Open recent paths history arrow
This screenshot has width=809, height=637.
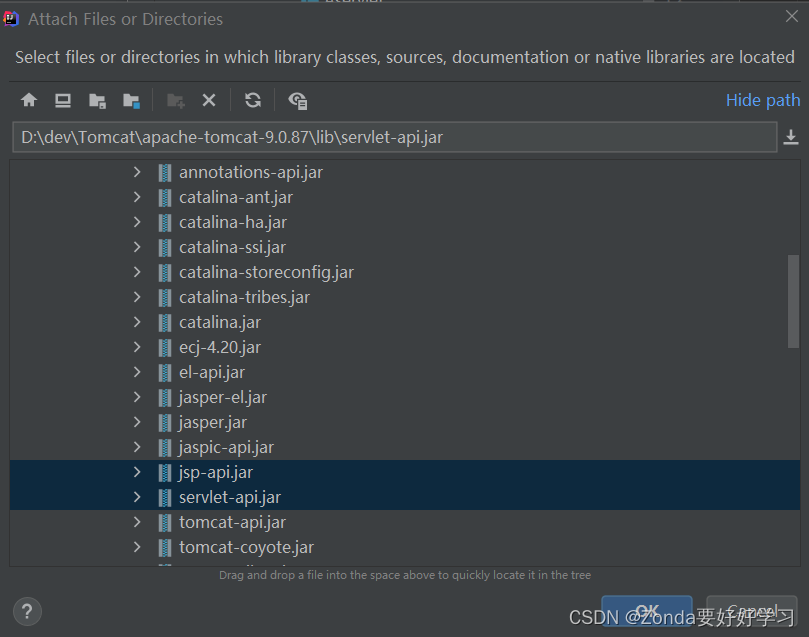click(791, 137)
